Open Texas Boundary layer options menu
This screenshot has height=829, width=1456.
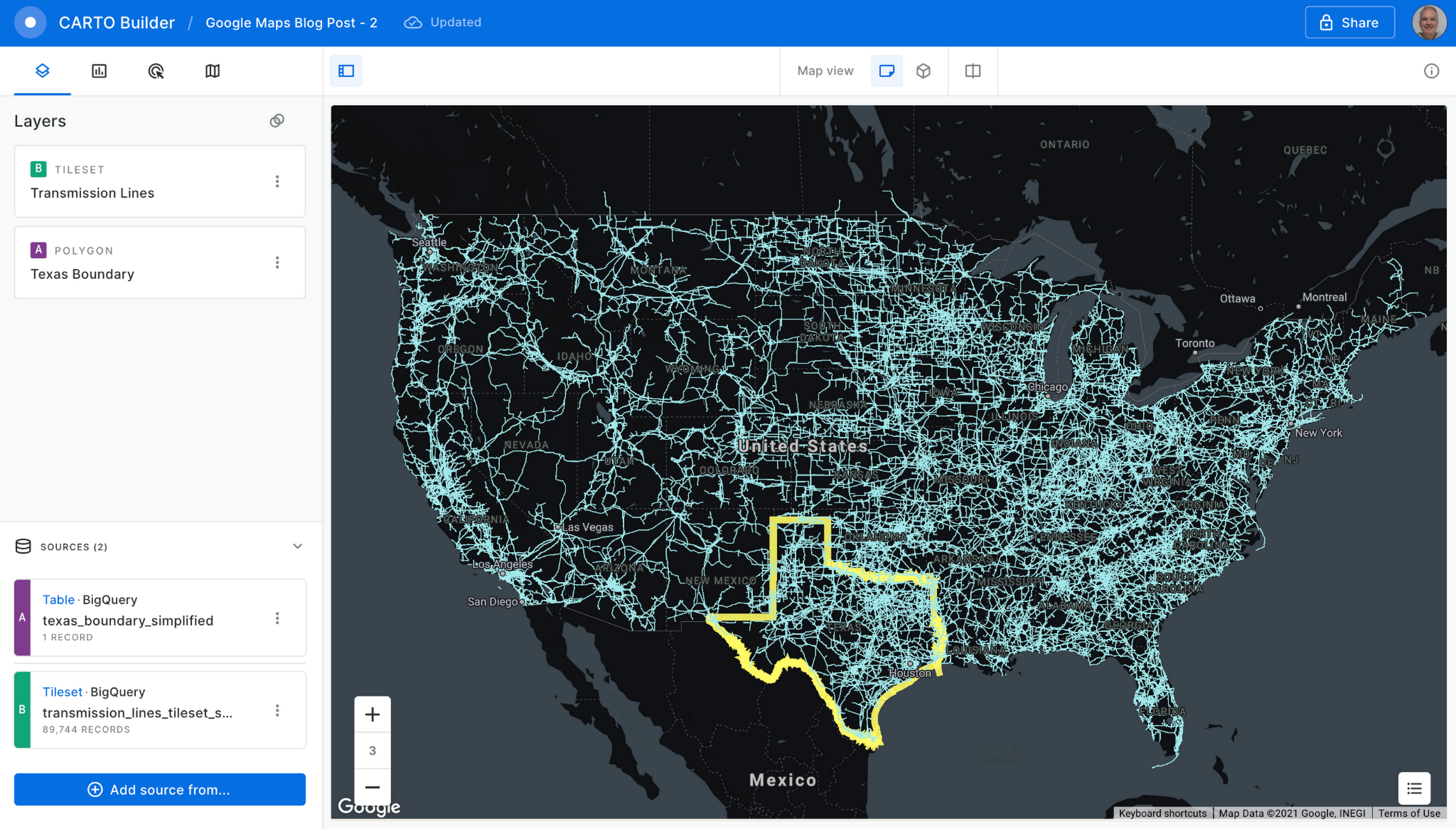(x=277, y=262)
